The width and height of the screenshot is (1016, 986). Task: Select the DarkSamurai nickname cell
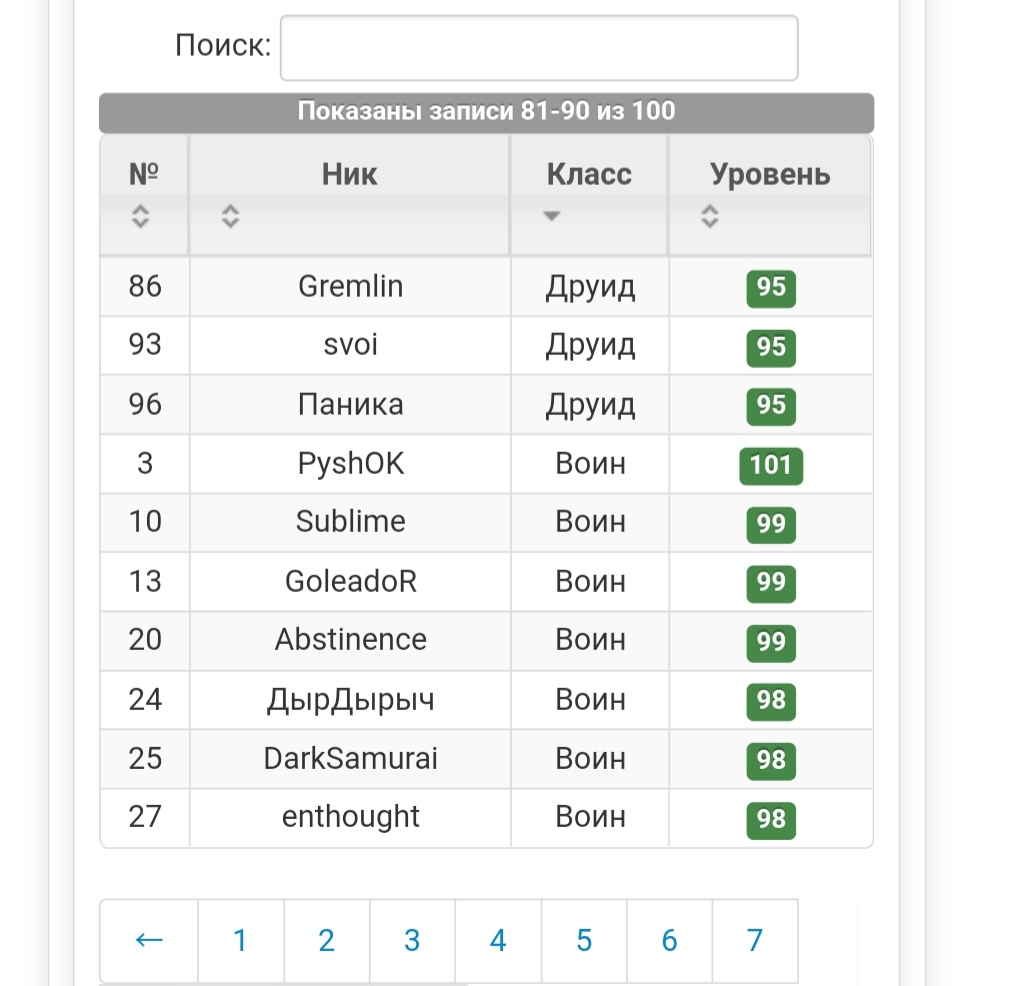tap(350, 759)
